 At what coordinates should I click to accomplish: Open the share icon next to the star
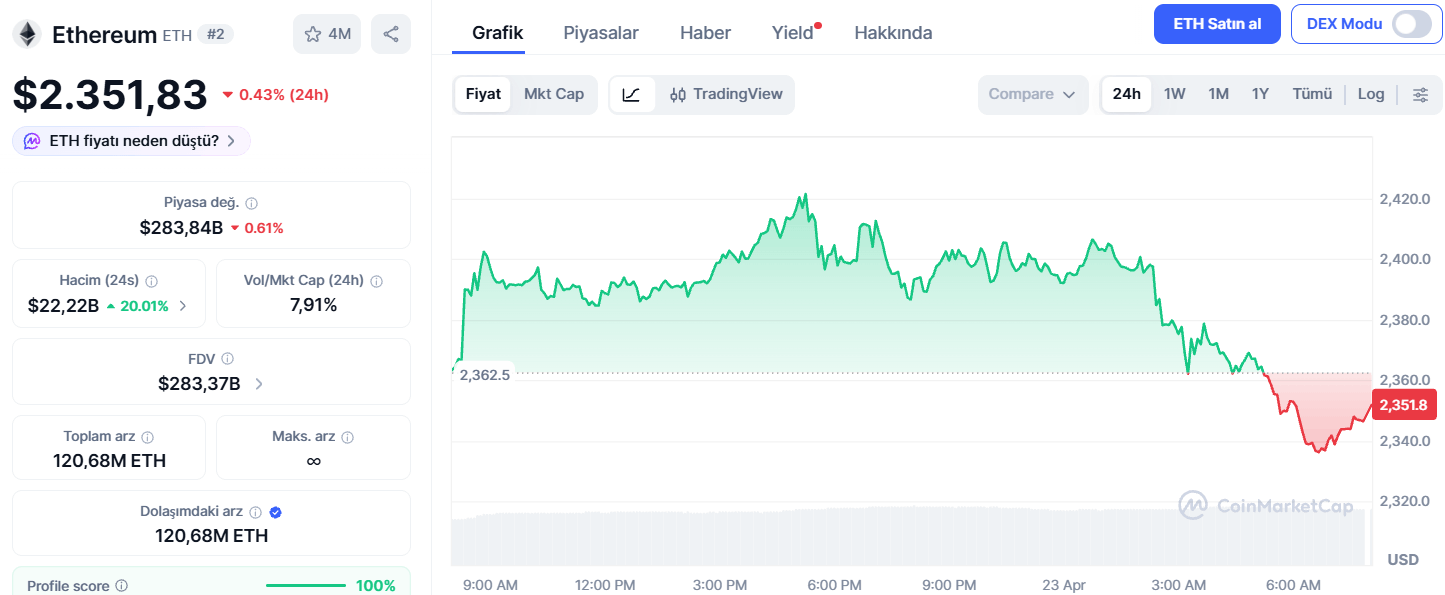tap(390, 33)
